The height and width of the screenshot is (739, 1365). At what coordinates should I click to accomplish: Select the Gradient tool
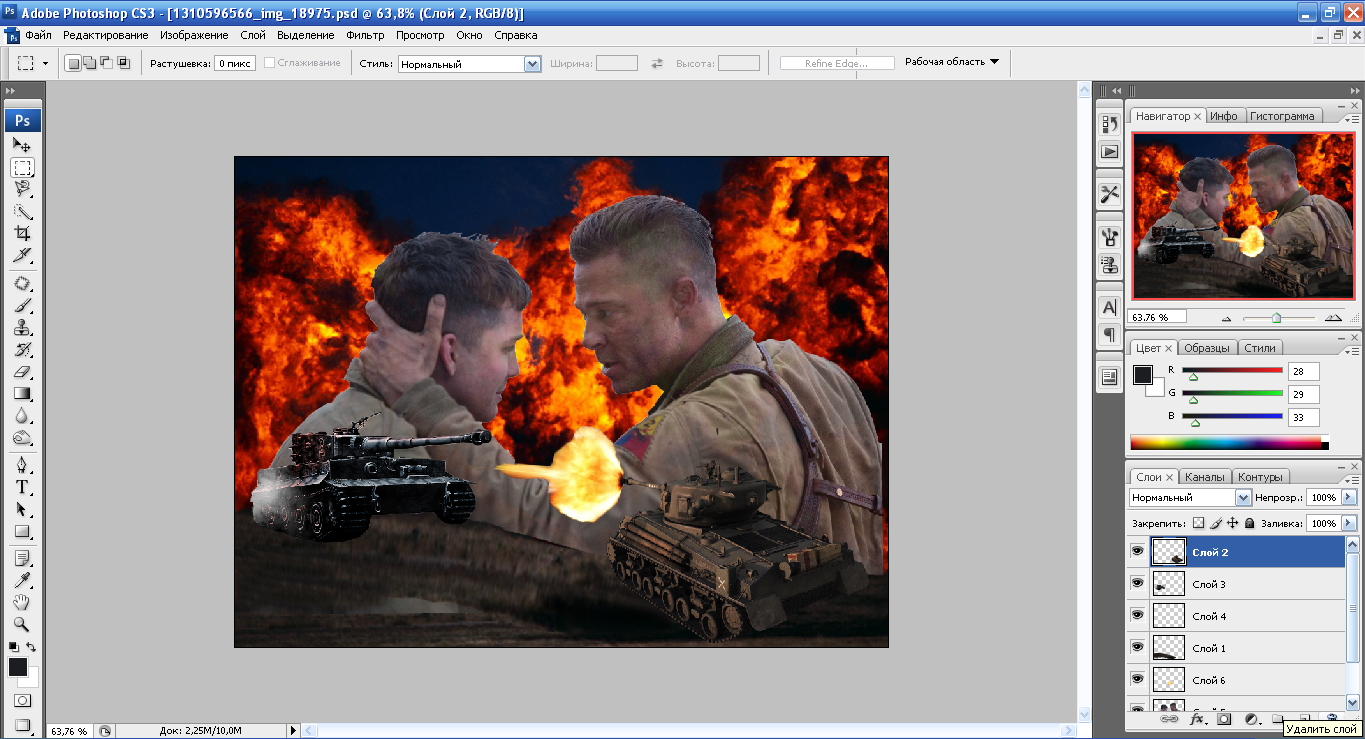(x=22, y=394)
